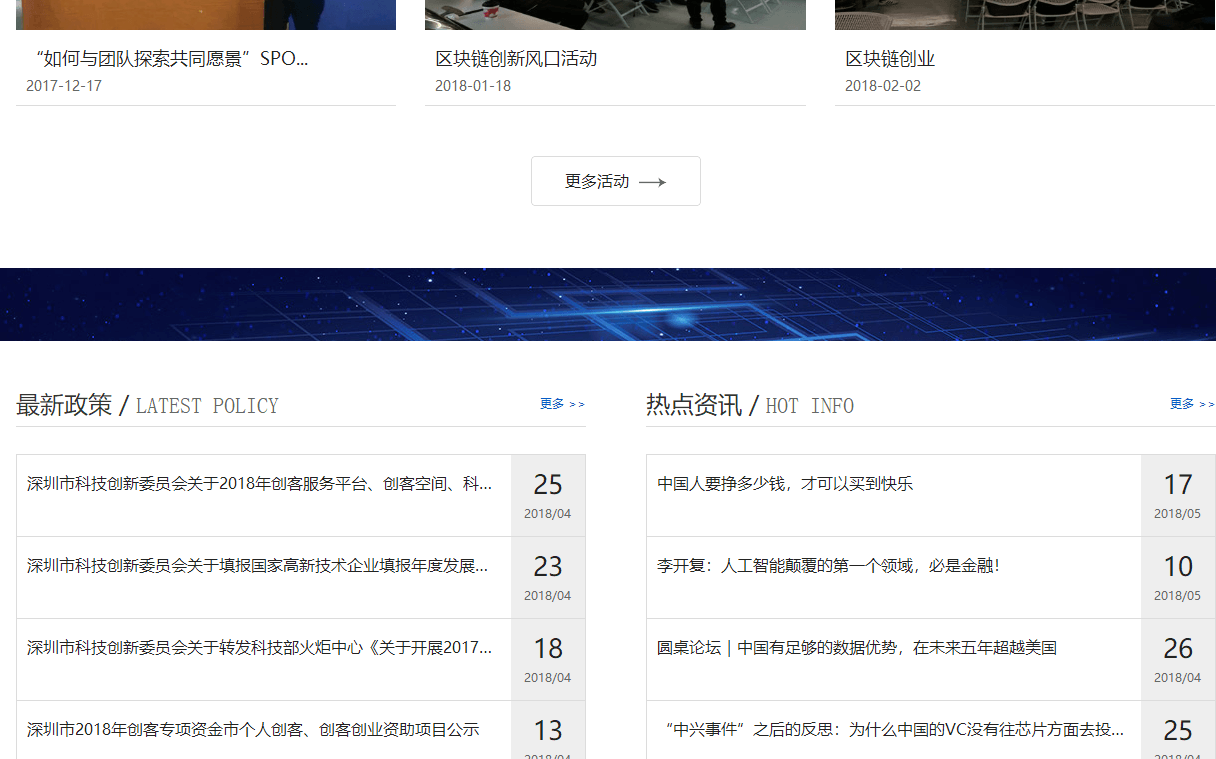The height and width of the screenshot is (759, 1216).
Task: Open the 区块链创业 event thumbnail
Action: pos(1024,14)
